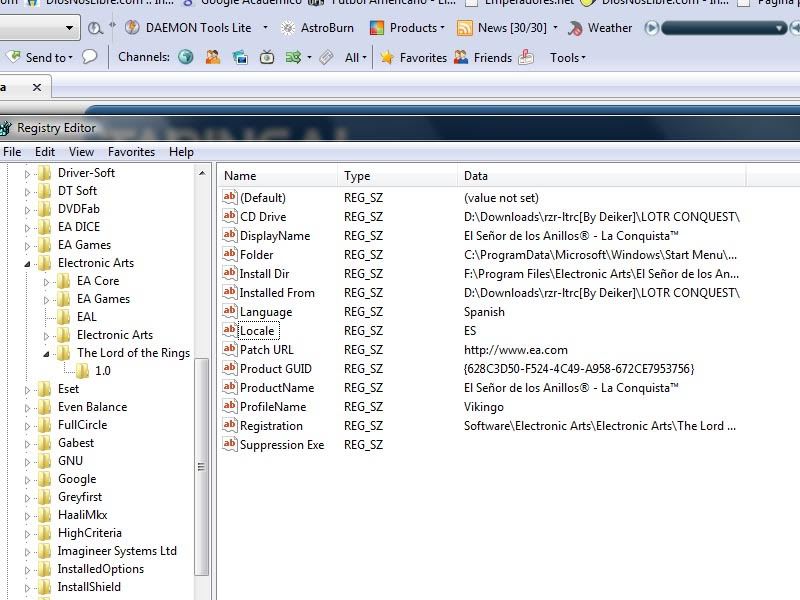
Task: Click the Data column header
Action: 602,176
